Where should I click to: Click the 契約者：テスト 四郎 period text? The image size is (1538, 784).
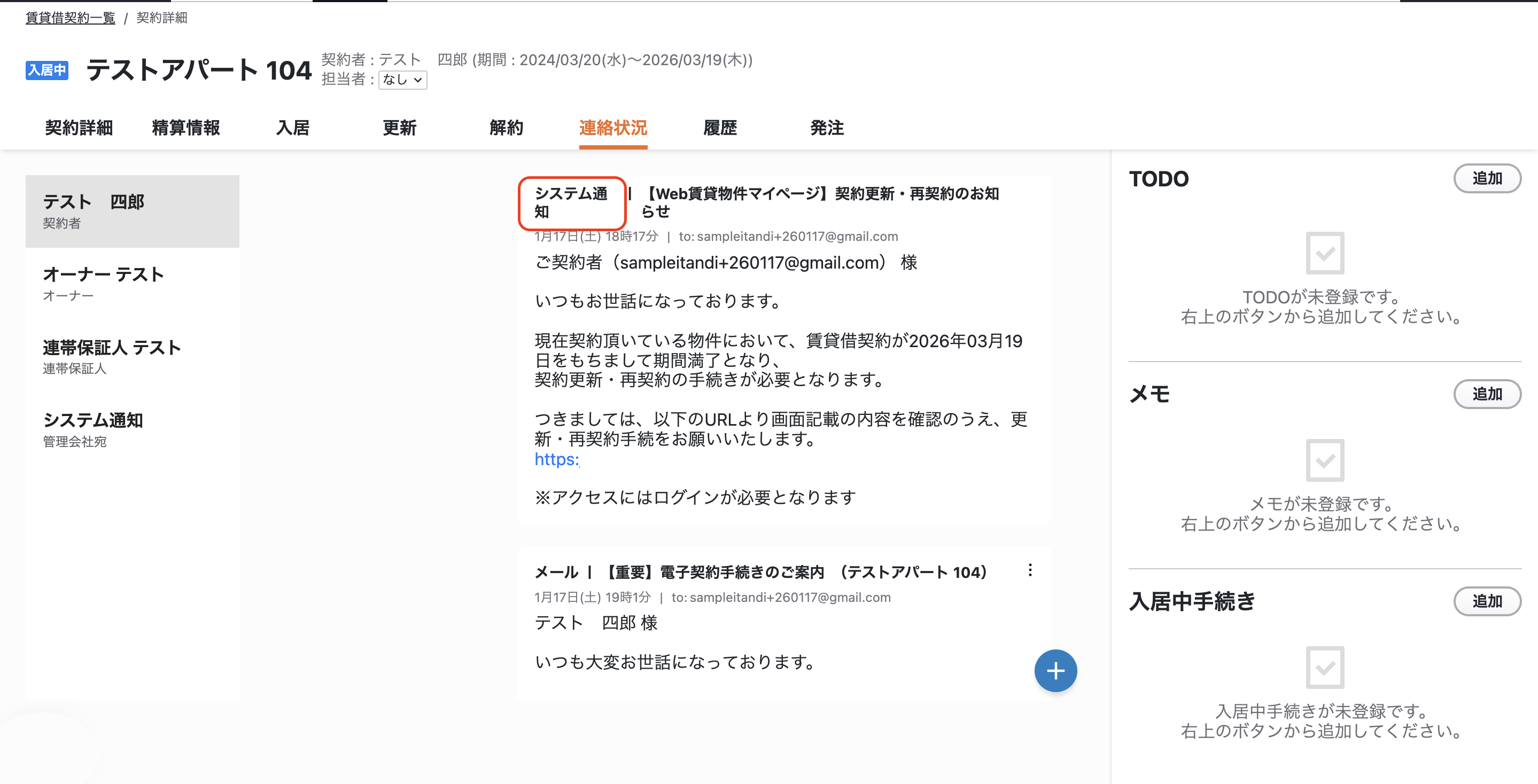pos(537,60)
